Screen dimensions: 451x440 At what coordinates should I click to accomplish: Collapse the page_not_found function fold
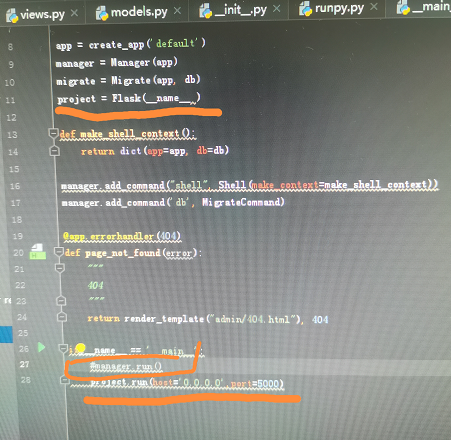point(59,252)
